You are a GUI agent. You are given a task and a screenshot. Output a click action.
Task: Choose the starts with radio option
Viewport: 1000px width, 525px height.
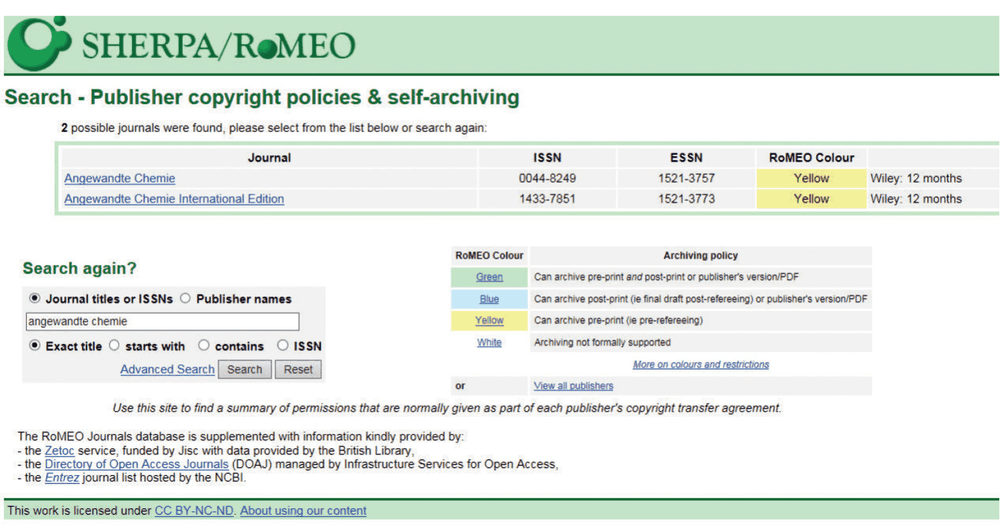coord(114,345)
